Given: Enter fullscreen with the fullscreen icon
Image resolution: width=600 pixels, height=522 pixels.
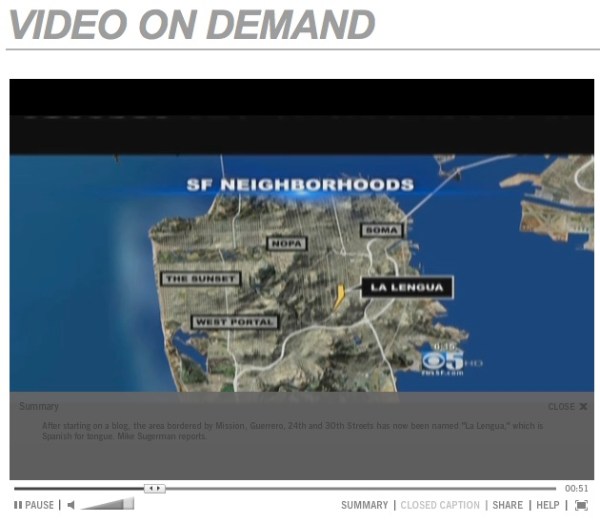Looking at the screenshot, I should [x=581, y=505].
